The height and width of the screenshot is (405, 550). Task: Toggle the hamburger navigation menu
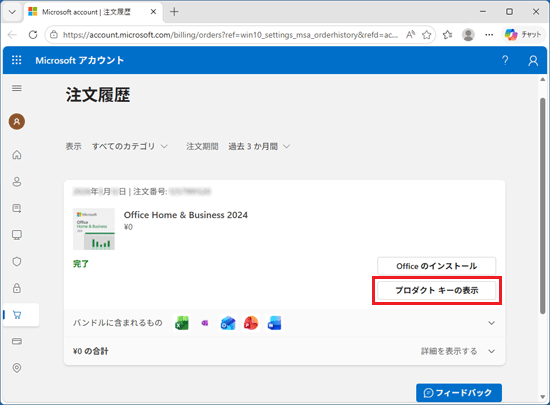tap(16, 88)
